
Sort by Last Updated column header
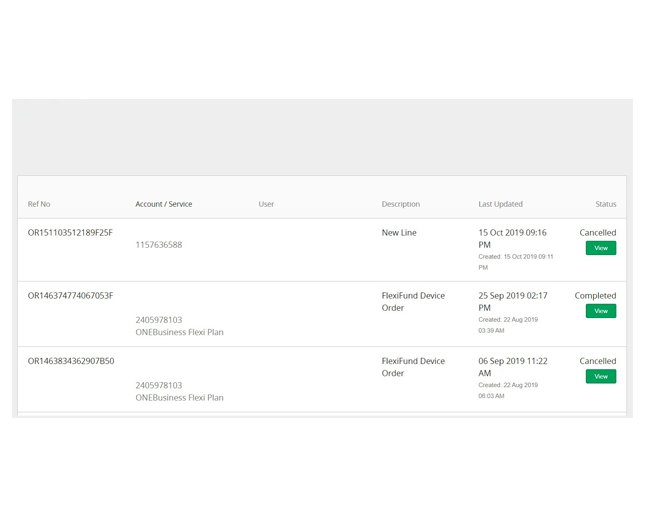click(x=500, y=204)
